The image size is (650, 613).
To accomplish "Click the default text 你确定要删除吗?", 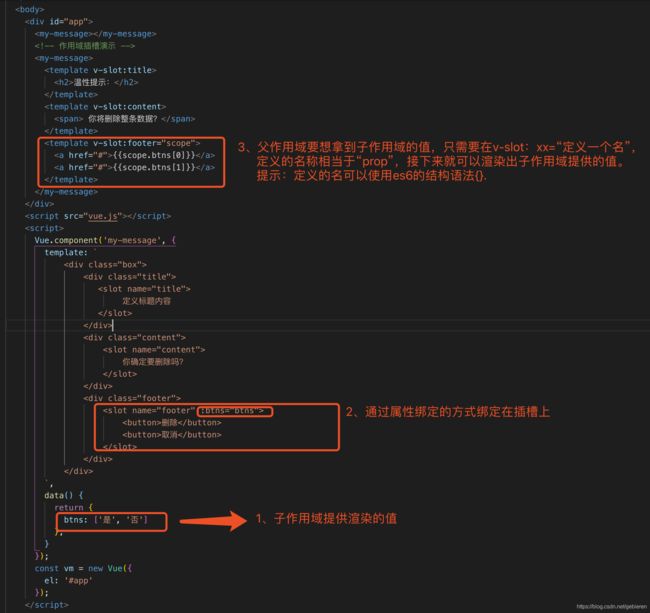I will (153, 362).
